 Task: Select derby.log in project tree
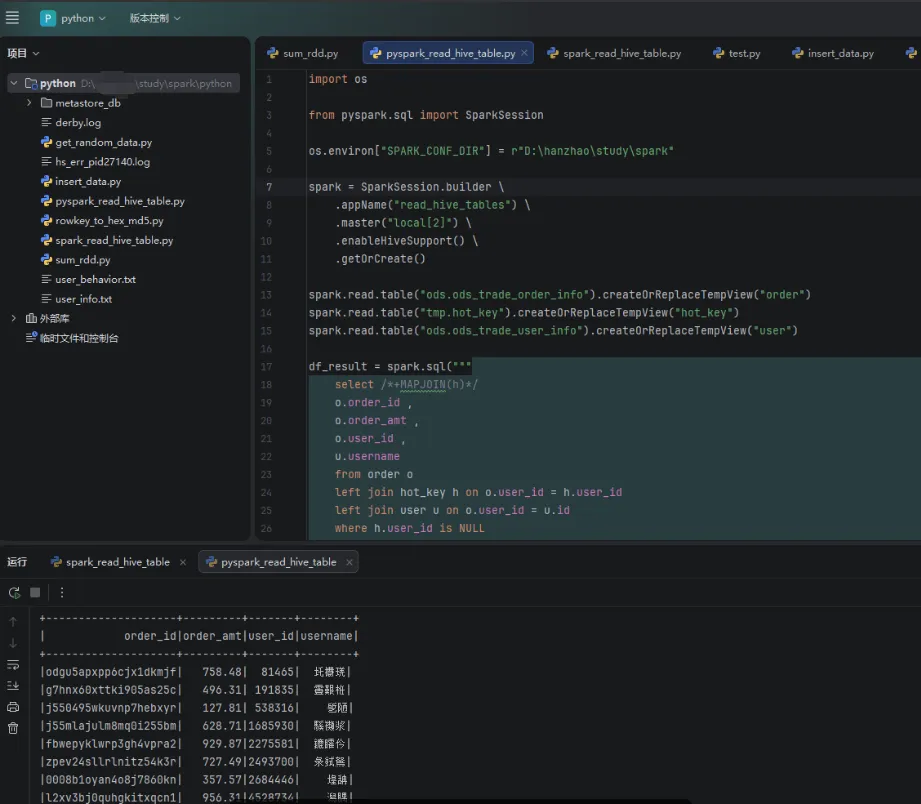(78, 123)
